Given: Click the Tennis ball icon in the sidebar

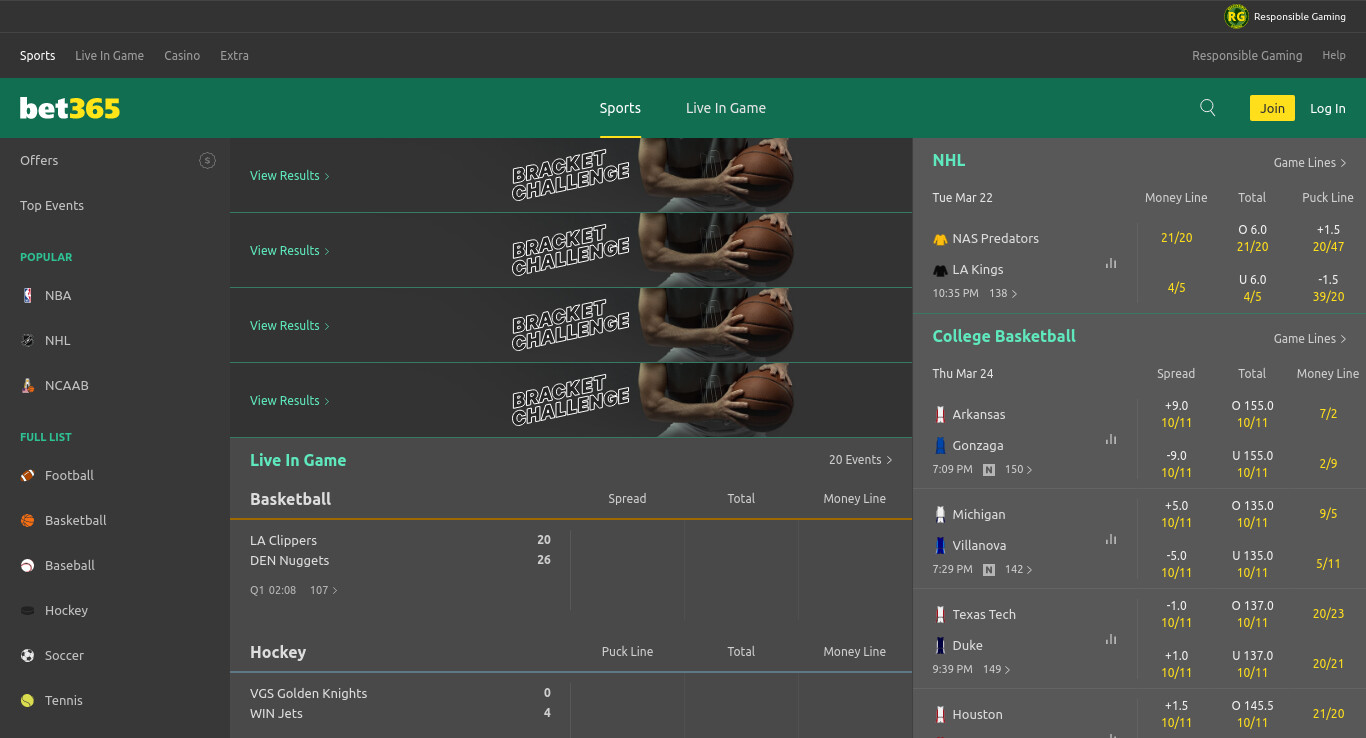Looking at the screenshot, I should [27, 700].
